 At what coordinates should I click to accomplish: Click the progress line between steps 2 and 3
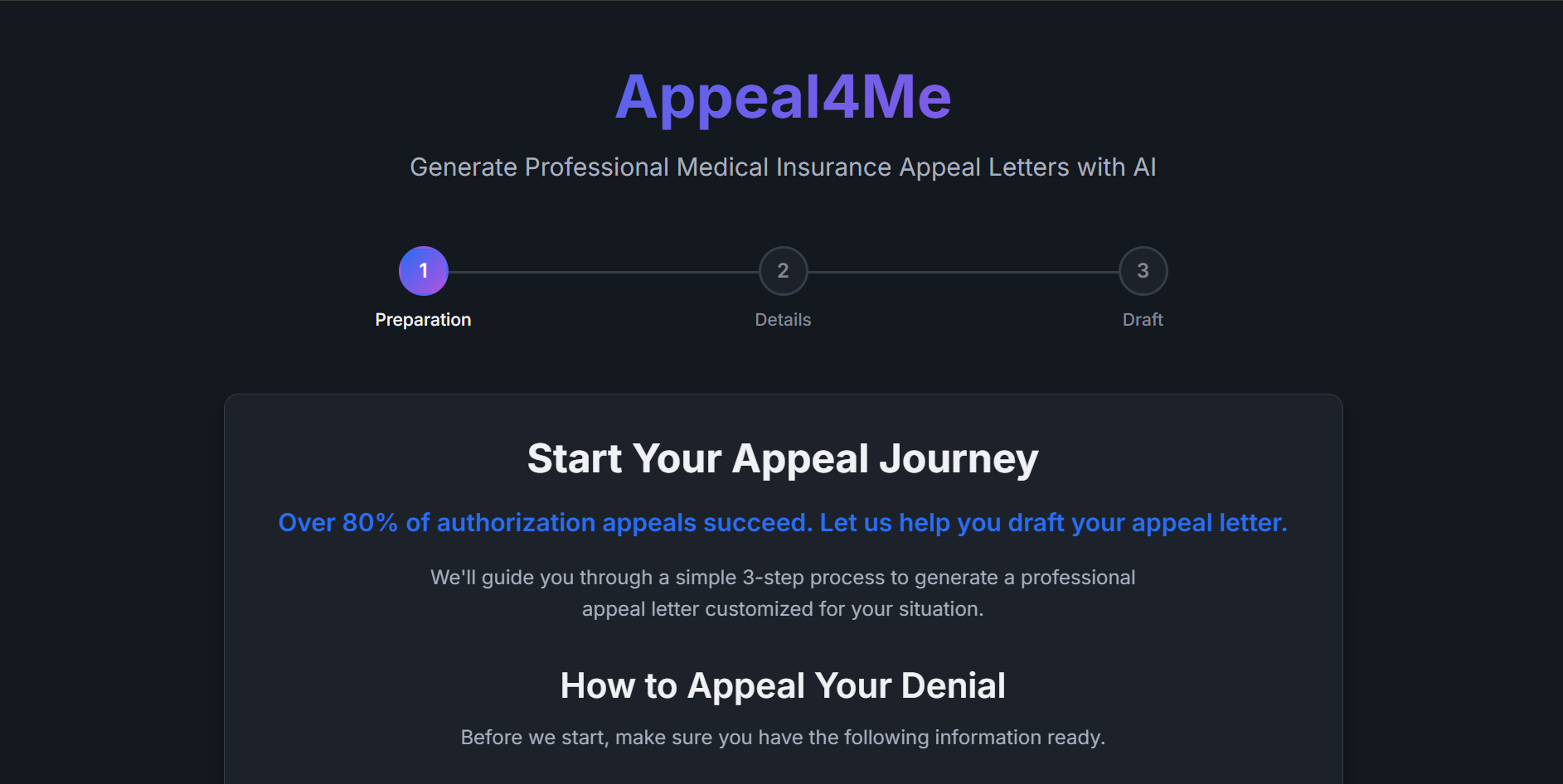(962, 270)
